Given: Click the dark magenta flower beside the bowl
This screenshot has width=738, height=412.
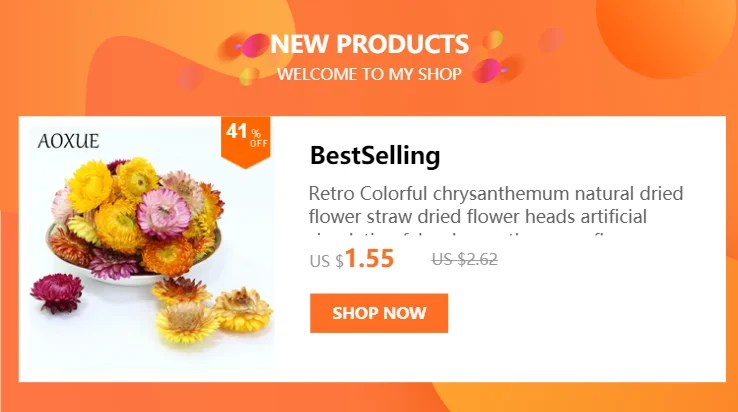Looking at the screenshot, I should click(x=57, y=293).
